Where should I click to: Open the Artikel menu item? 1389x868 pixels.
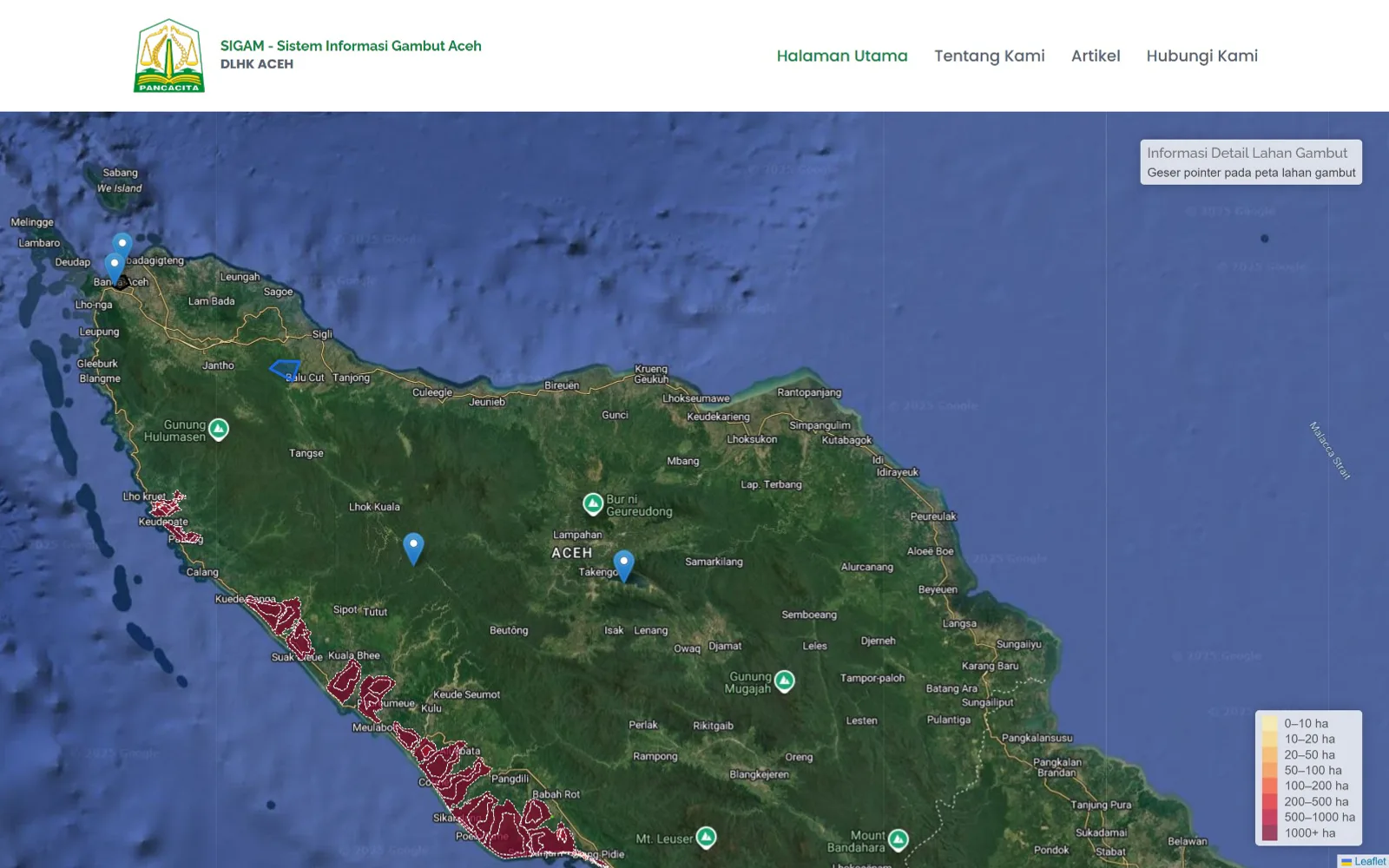(x=1096, y=56)
